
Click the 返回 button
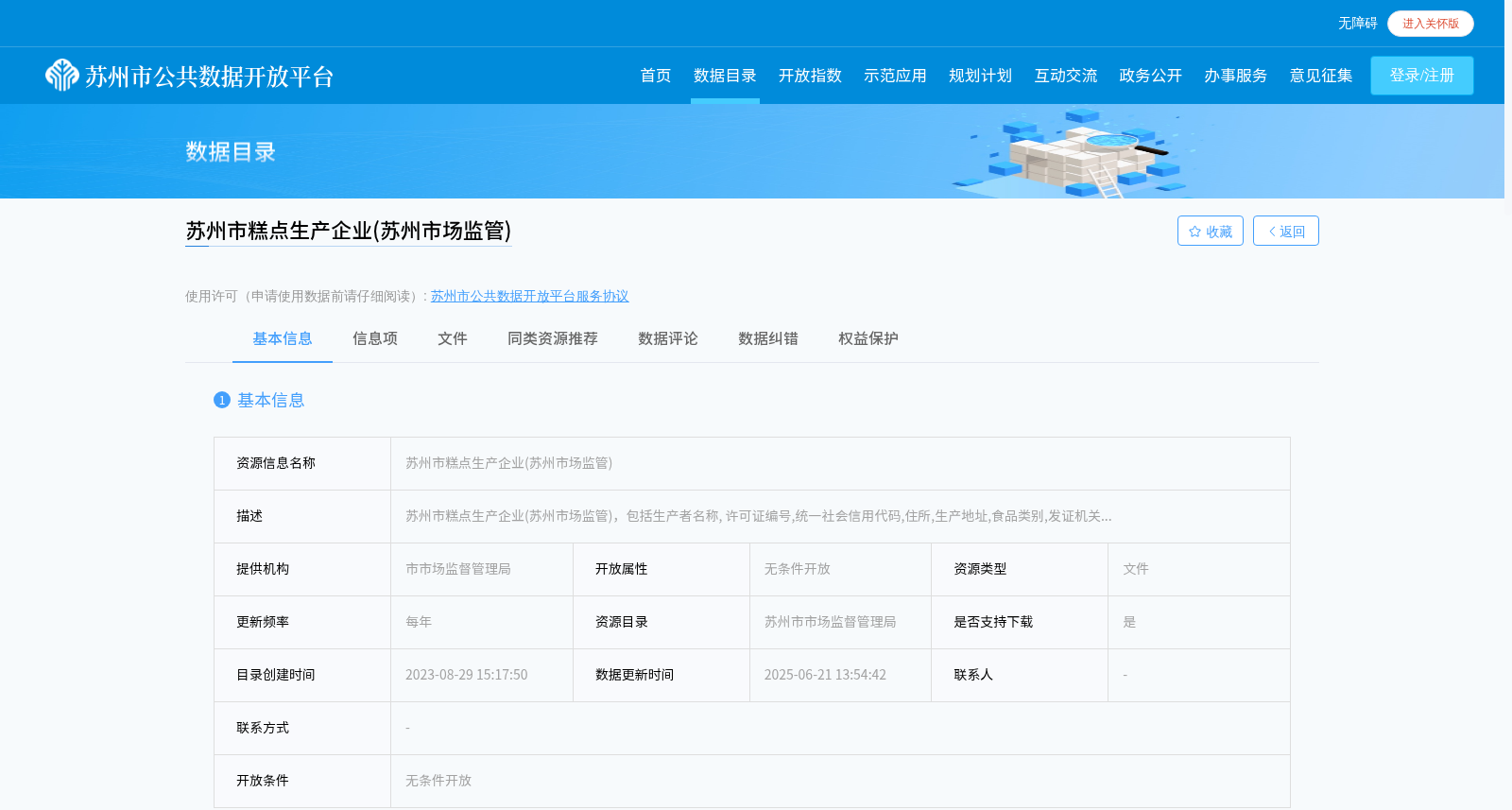pos(1286,231)
